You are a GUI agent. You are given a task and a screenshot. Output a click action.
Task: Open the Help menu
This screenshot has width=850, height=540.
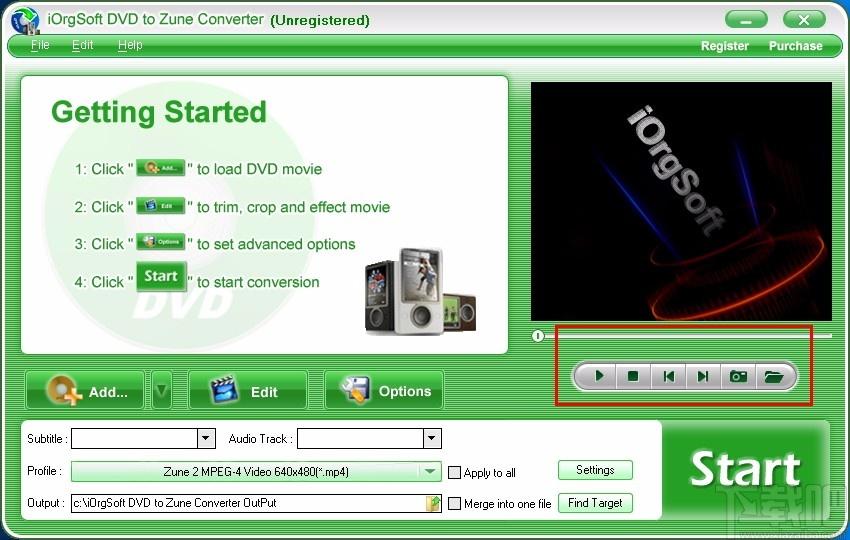coord(130,45)
